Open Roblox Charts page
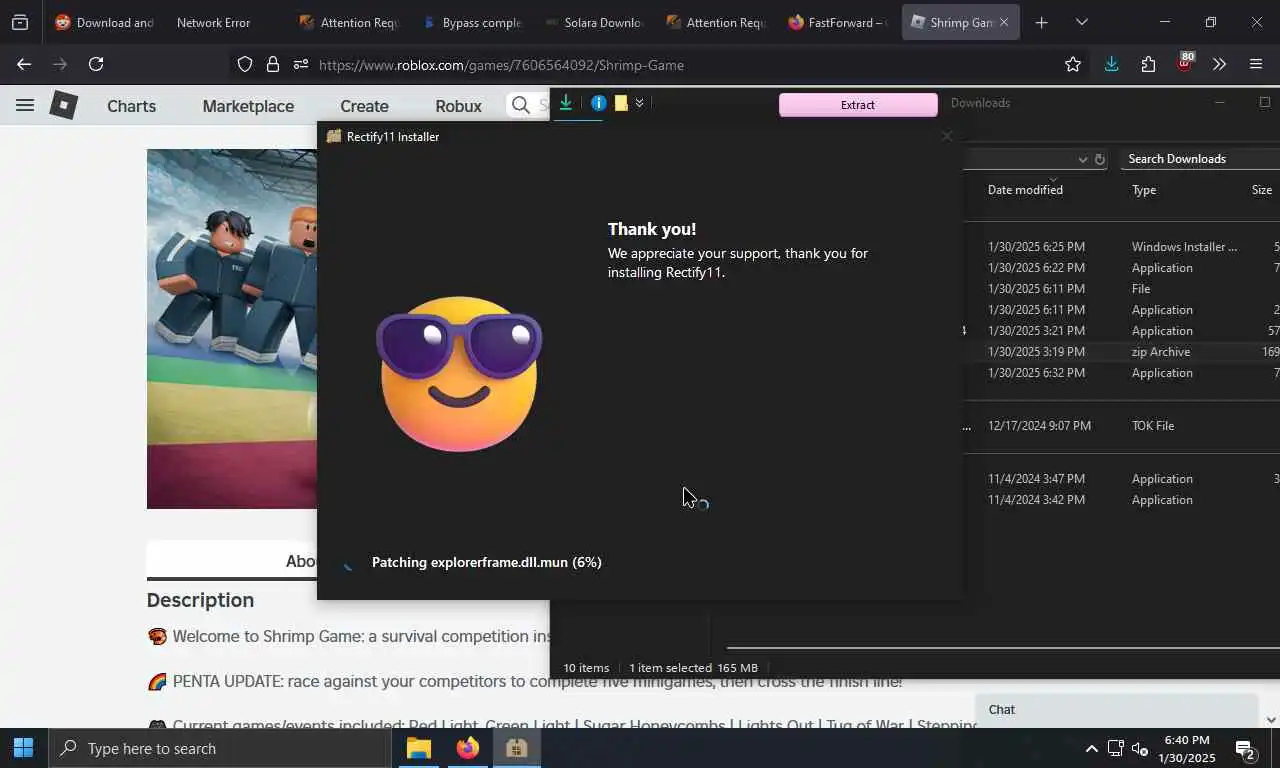 pyautogui.click(x=131, y=106)
